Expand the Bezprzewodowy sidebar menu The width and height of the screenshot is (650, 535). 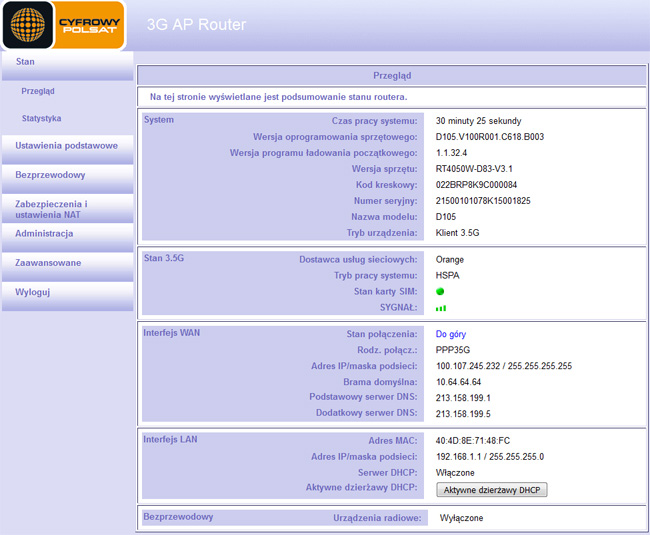(x=50, y=175)
